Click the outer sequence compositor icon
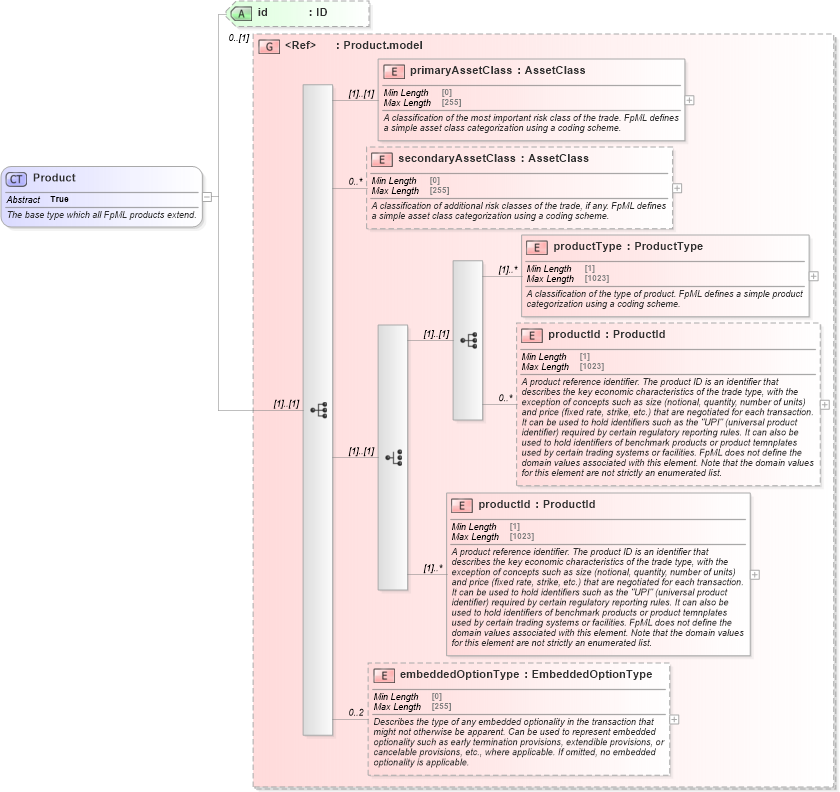 tap(316, 408)
